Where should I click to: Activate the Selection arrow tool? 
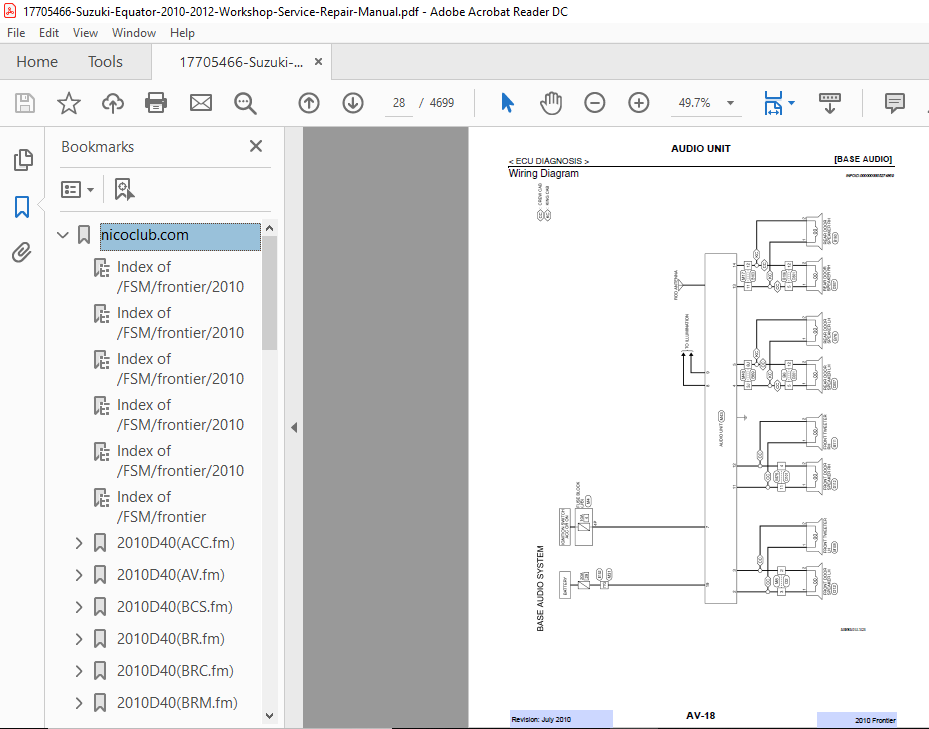point(507,103)
